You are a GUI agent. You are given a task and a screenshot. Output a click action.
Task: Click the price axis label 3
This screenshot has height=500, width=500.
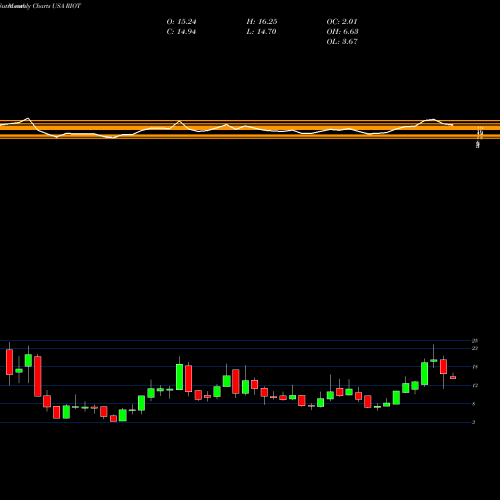474,422
